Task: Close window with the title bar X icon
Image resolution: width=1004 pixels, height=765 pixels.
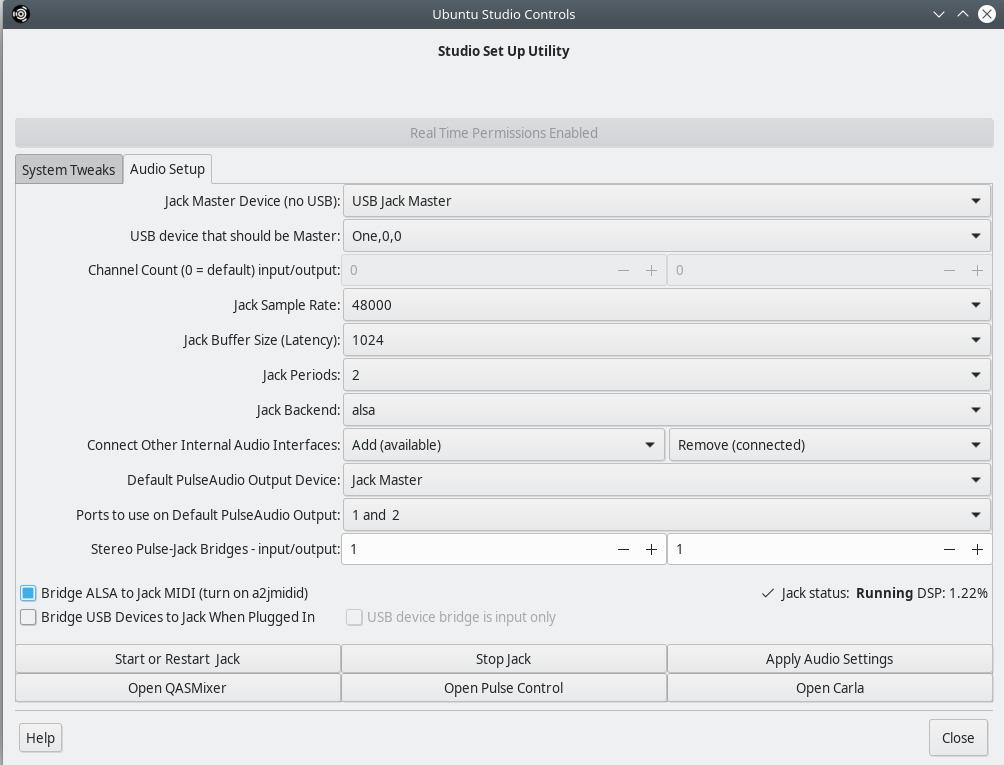Action: [987, 14]
